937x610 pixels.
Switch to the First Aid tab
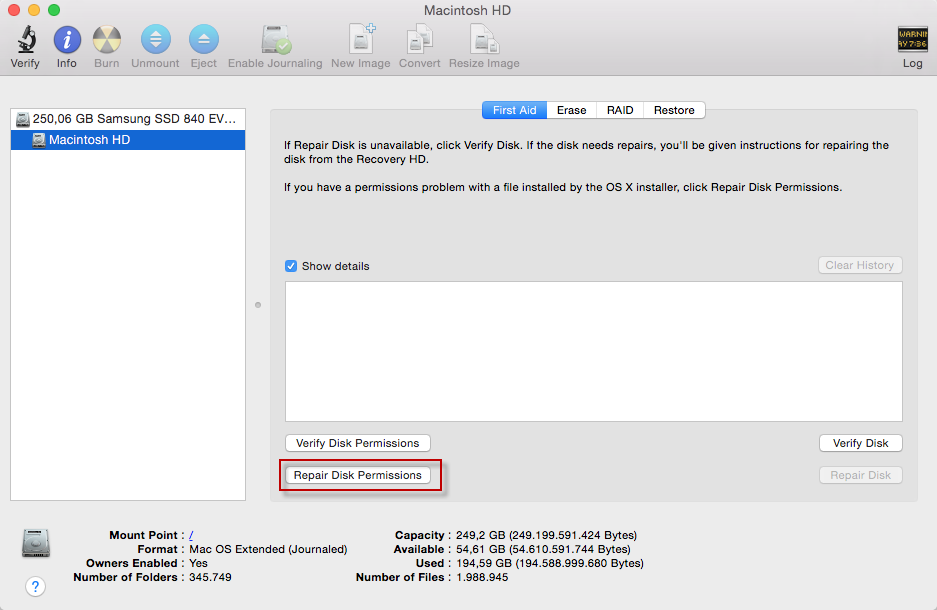515,110
